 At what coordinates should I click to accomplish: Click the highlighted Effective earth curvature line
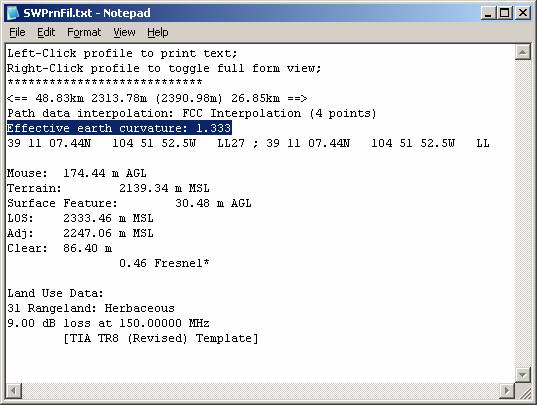point(119,128)
